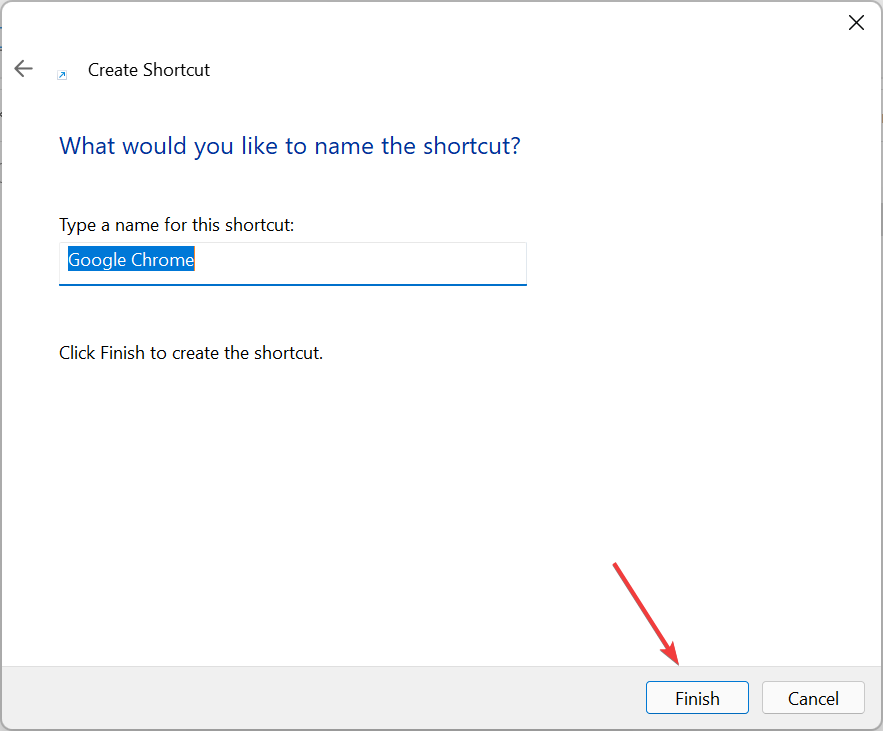Screen dimensions: 883x731
Task: Click inside the shortcut name field
Action: coord(292,263)
